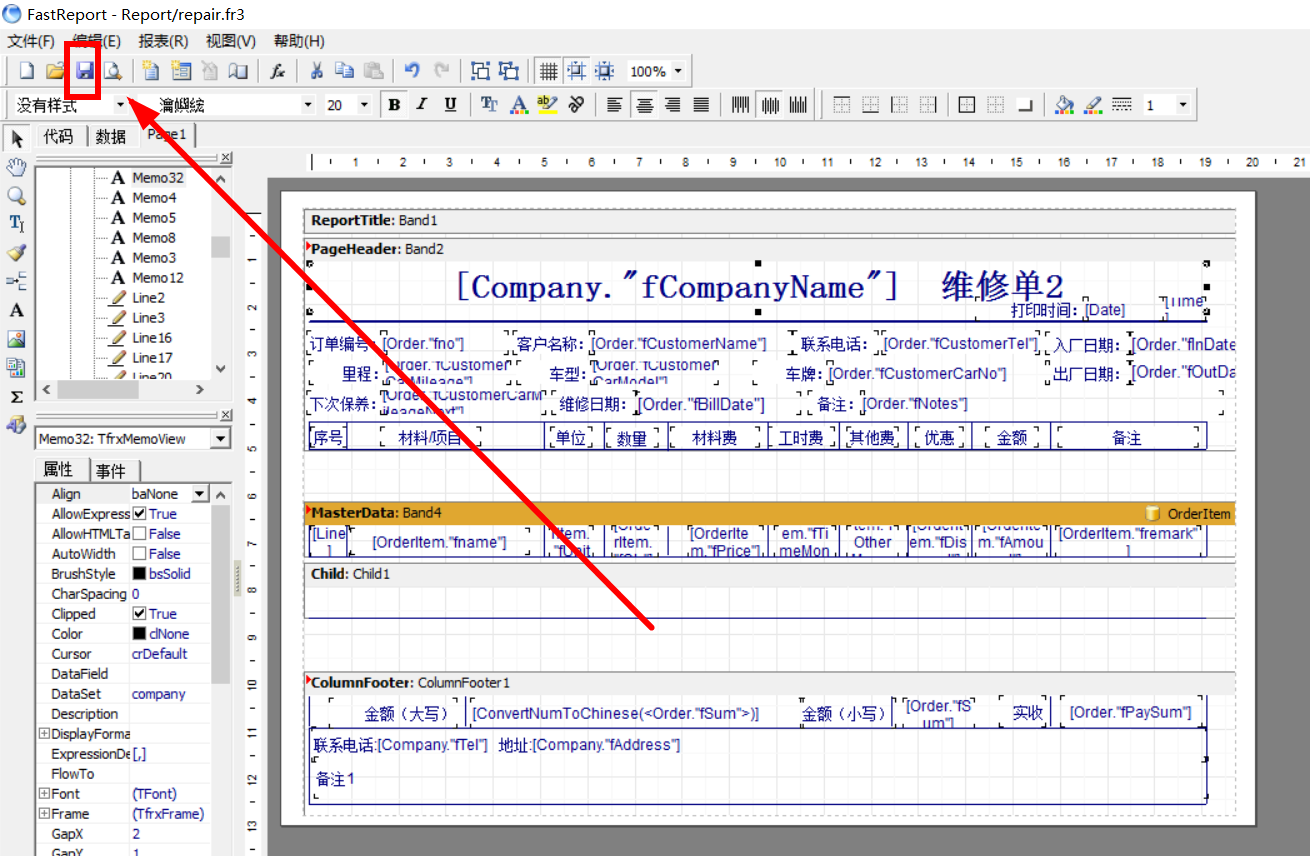Uncheck the AllowExpressions True checkbox
The width and height of the screenshot is (1310, 856).
pyautogui.click(x=140, y=514)
